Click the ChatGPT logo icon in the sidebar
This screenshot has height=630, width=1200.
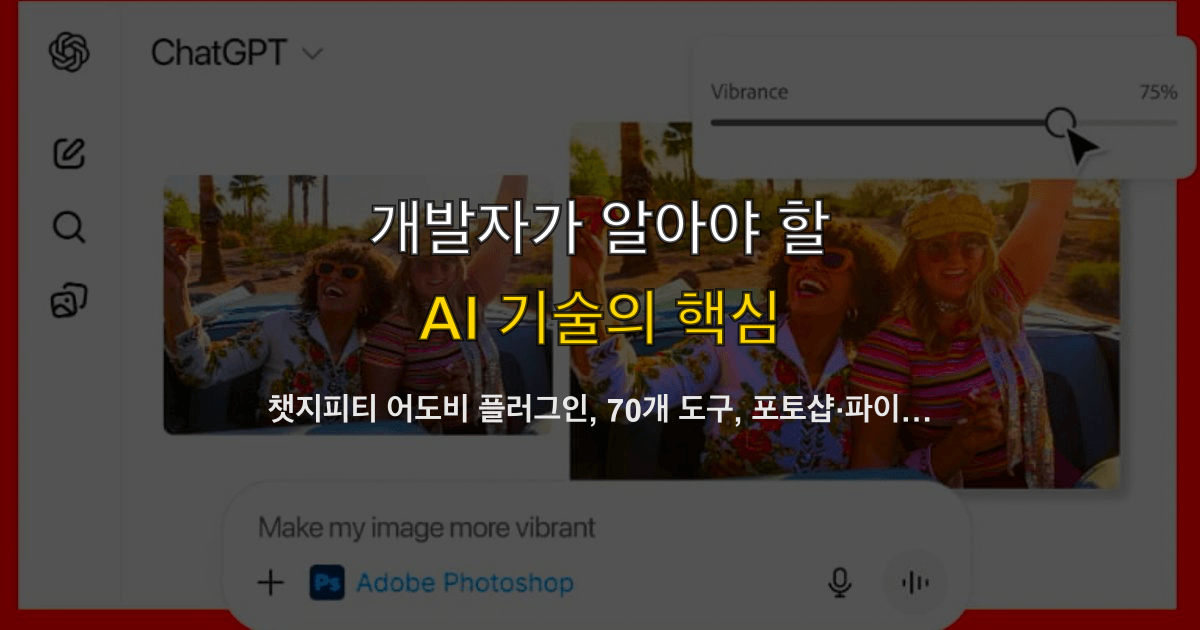pos(69,52)
